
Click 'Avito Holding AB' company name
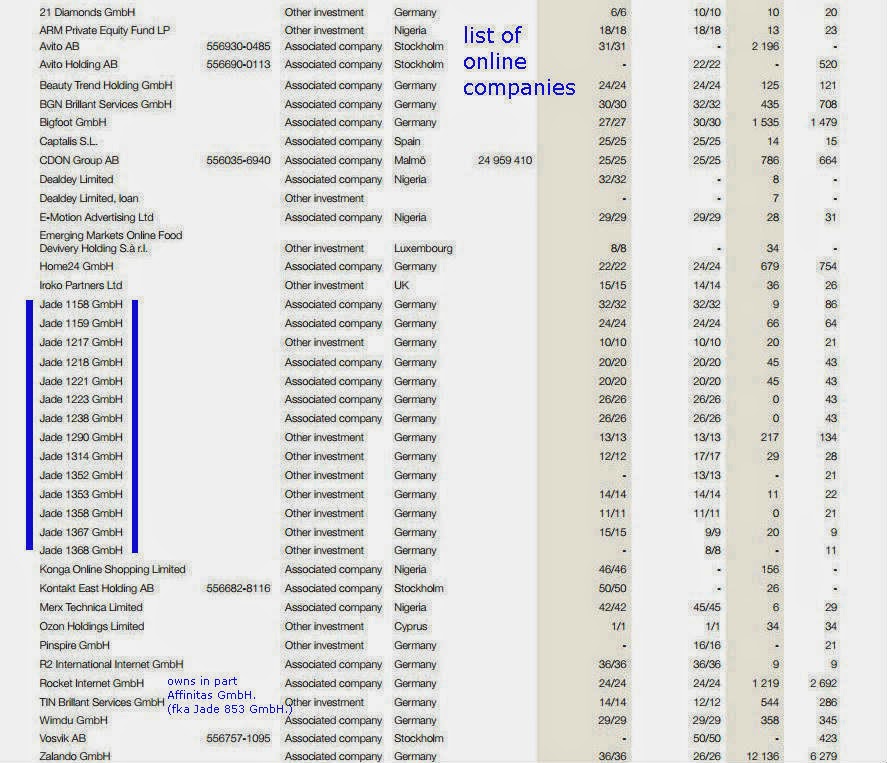click(x=79, y=64)
